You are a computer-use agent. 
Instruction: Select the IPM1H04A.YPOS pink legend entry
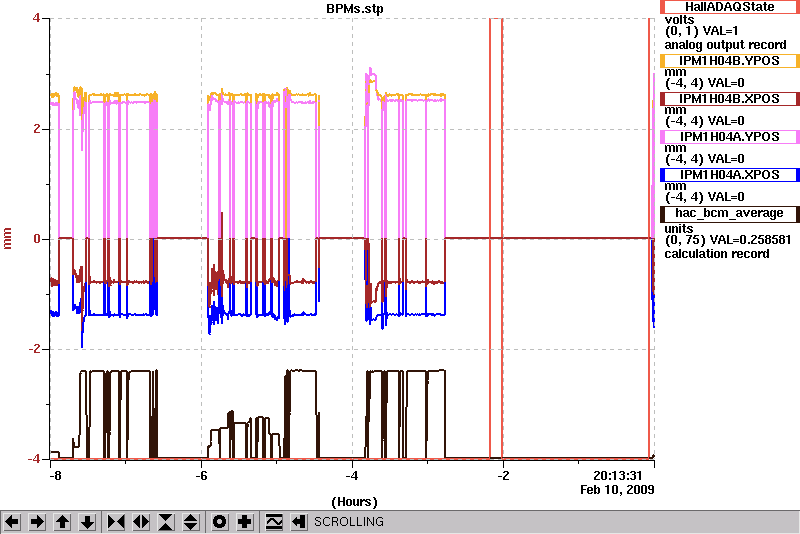[730, 137]
